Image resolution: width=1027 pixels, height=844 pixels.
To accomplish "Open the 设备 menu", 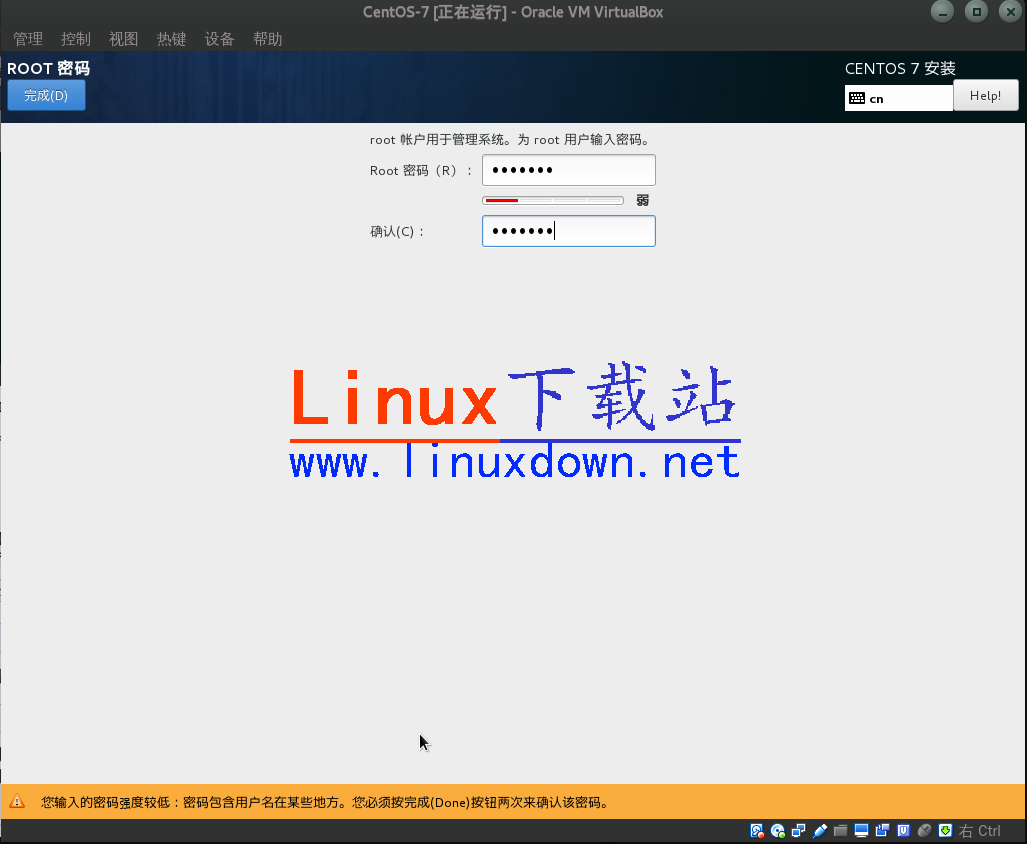I will (219, 39).
